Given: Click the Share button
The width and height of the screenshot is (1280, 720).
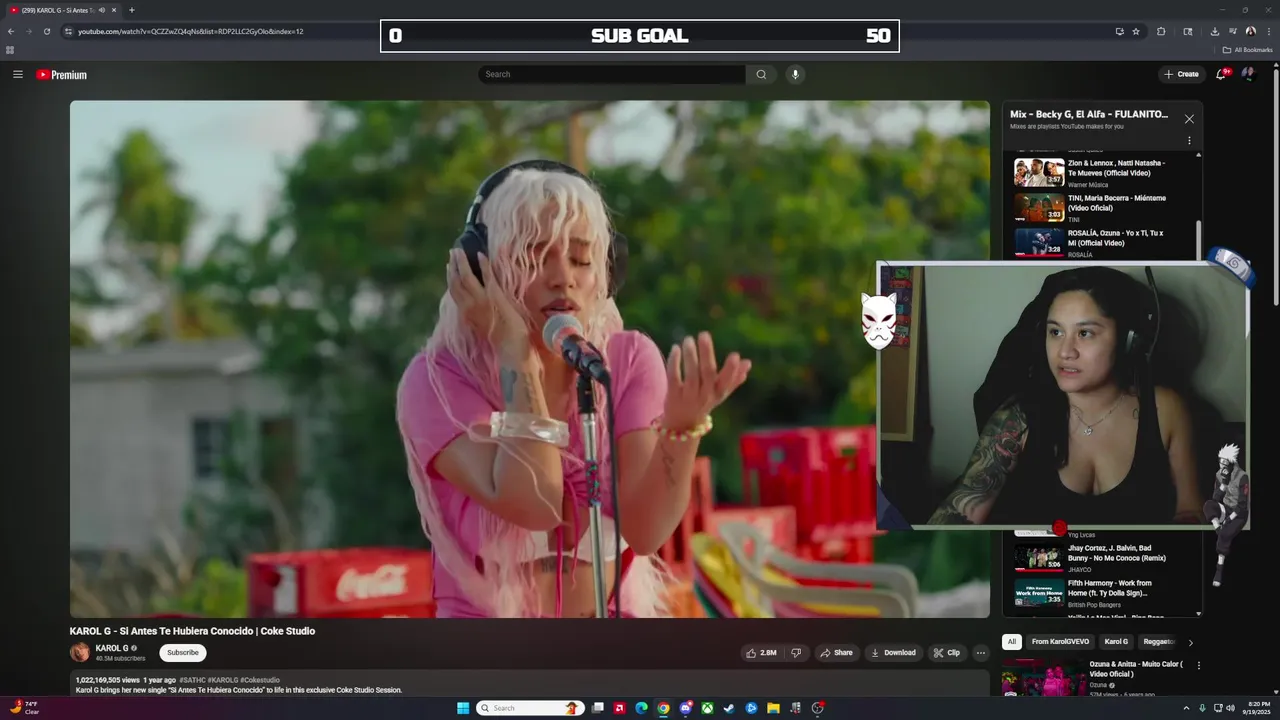Looking at the screenshot, I should (836, 653).
